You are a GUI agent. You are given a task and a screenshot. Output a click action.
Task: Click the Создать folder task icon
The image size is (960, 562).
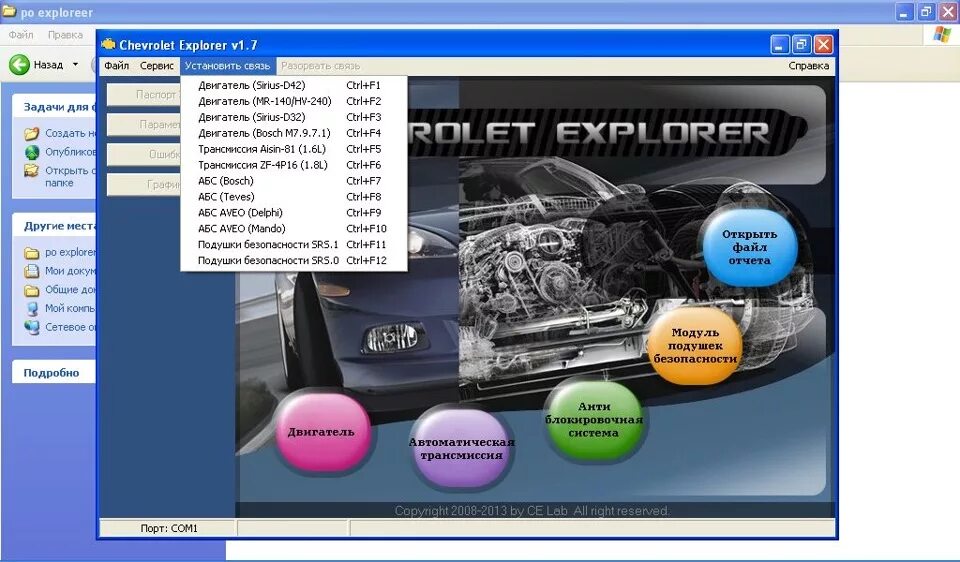click(32, 133)
